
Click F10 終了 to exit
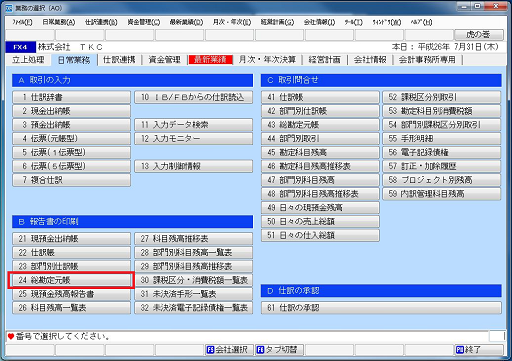point(479,350)
